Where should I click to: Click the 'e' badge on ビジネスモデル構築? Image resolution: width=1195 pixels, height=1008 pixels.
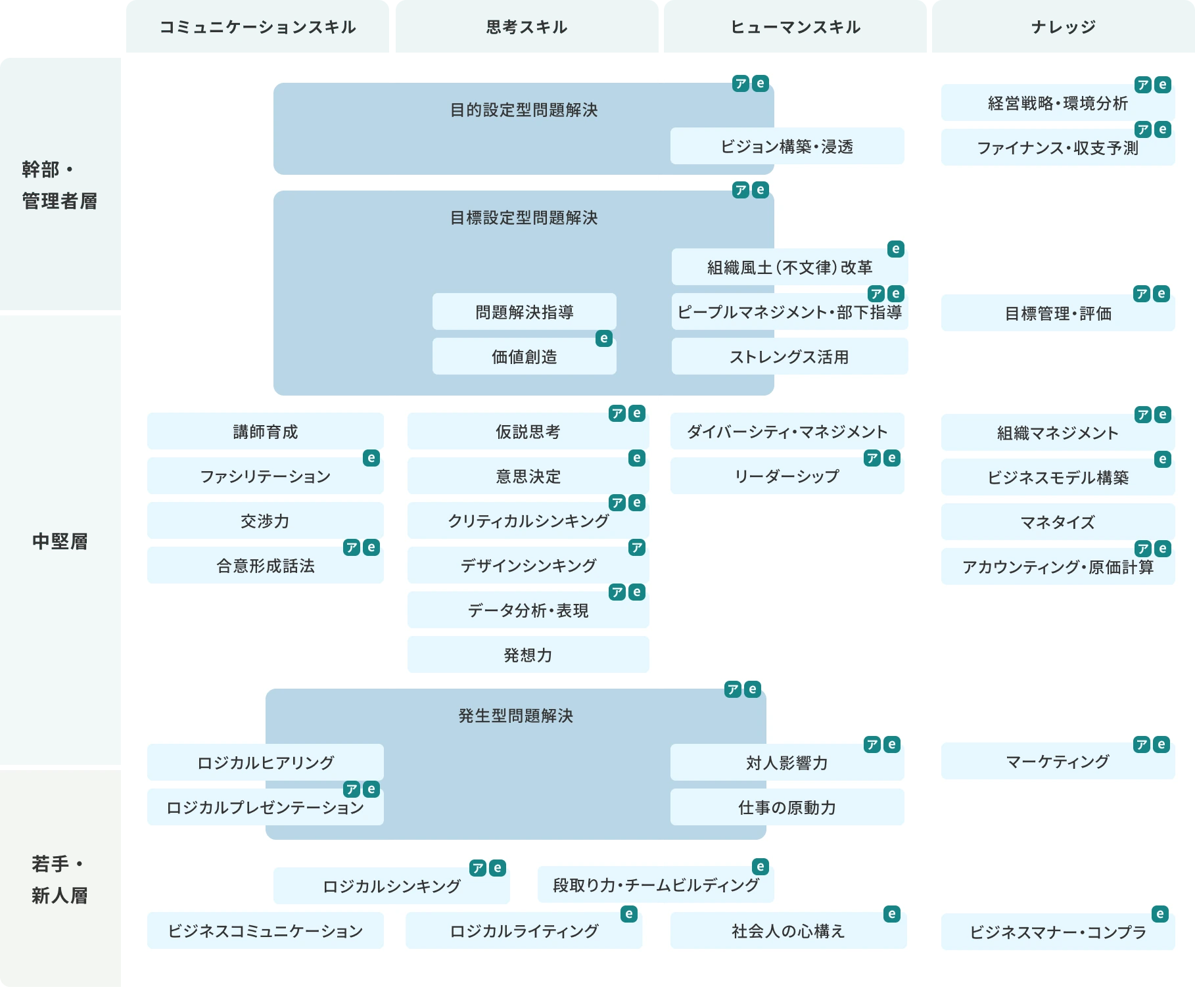(1162, 459)
